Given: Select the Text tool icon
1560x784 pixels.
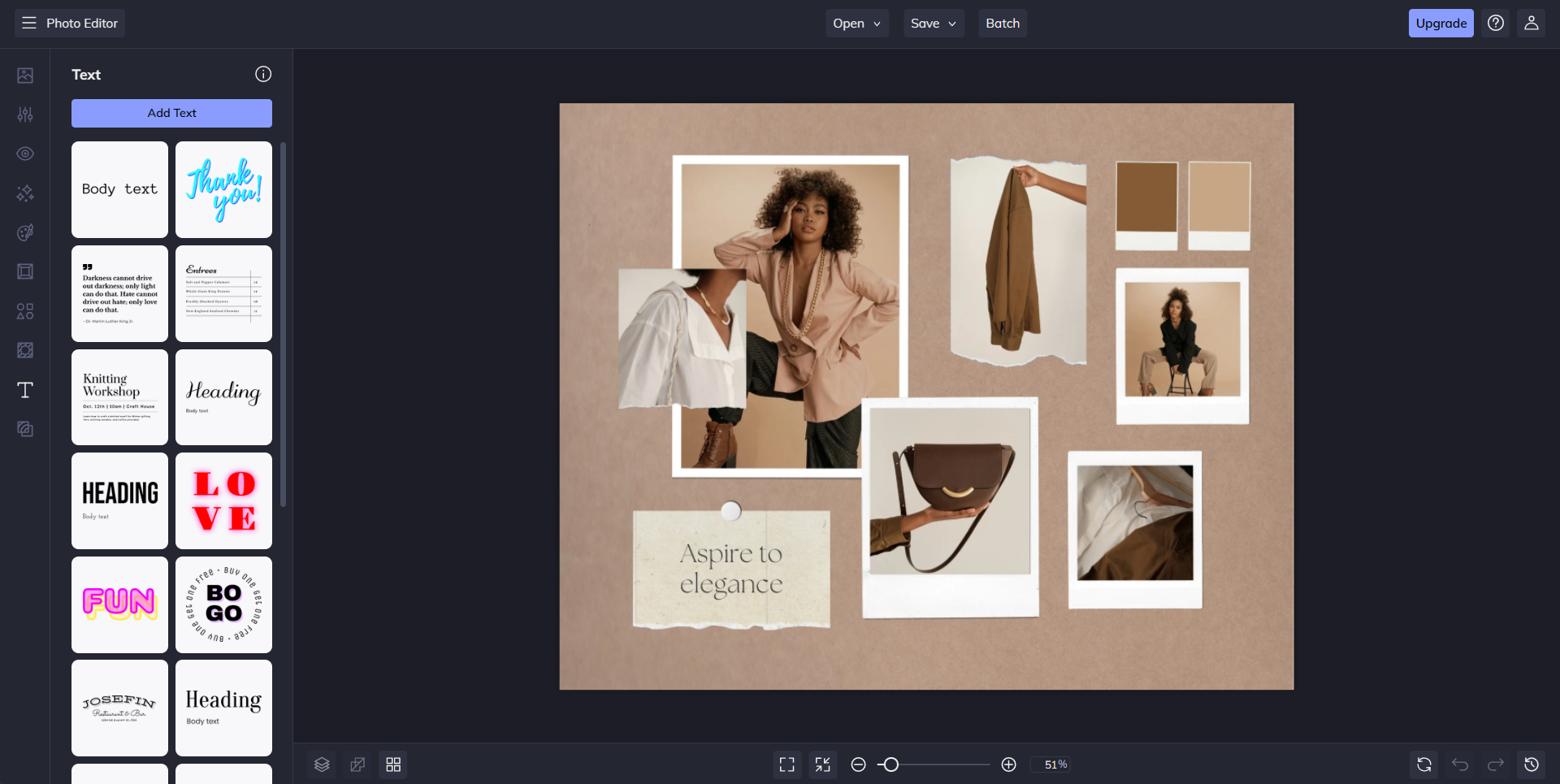Looking at the screenshot, I should 25,390.
